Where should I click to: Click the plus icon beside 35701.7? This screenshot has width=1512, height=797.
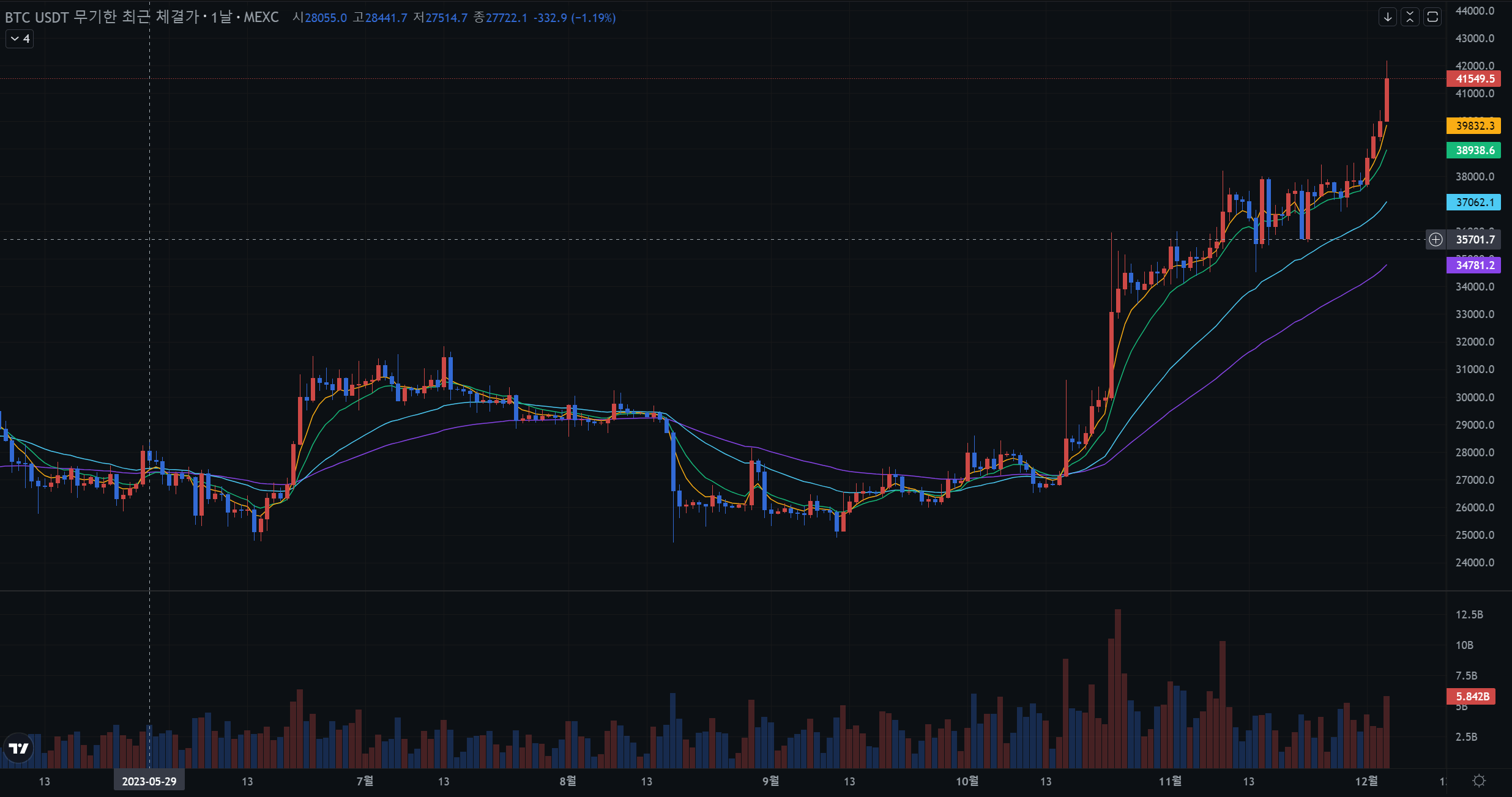point(1436,240)
